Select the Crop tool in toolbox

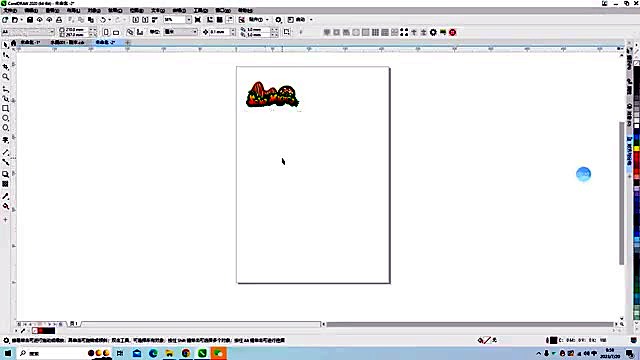point(5,67)
